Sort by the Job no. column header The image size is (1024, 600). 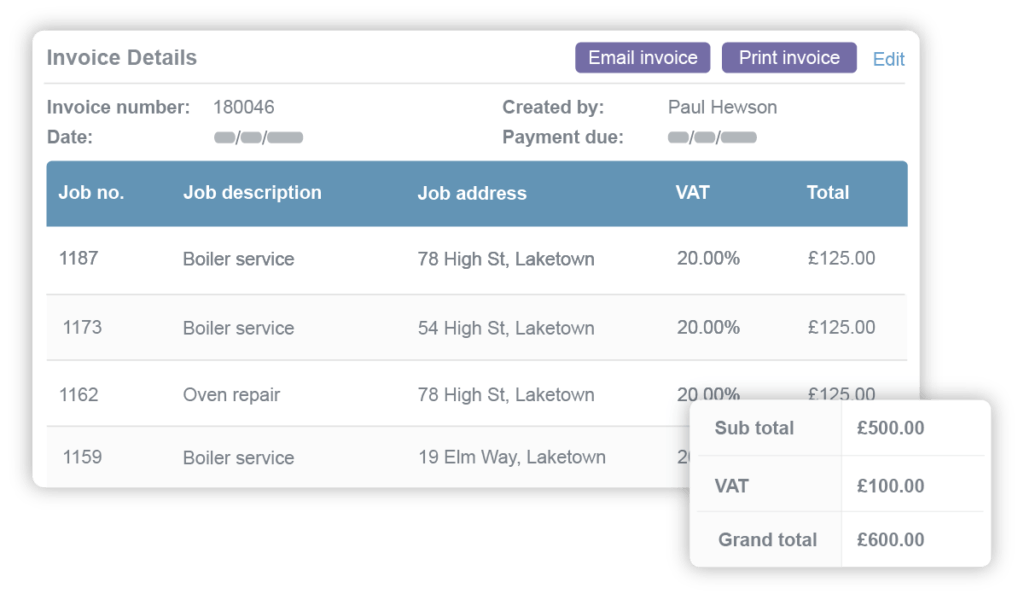(93, 193)
